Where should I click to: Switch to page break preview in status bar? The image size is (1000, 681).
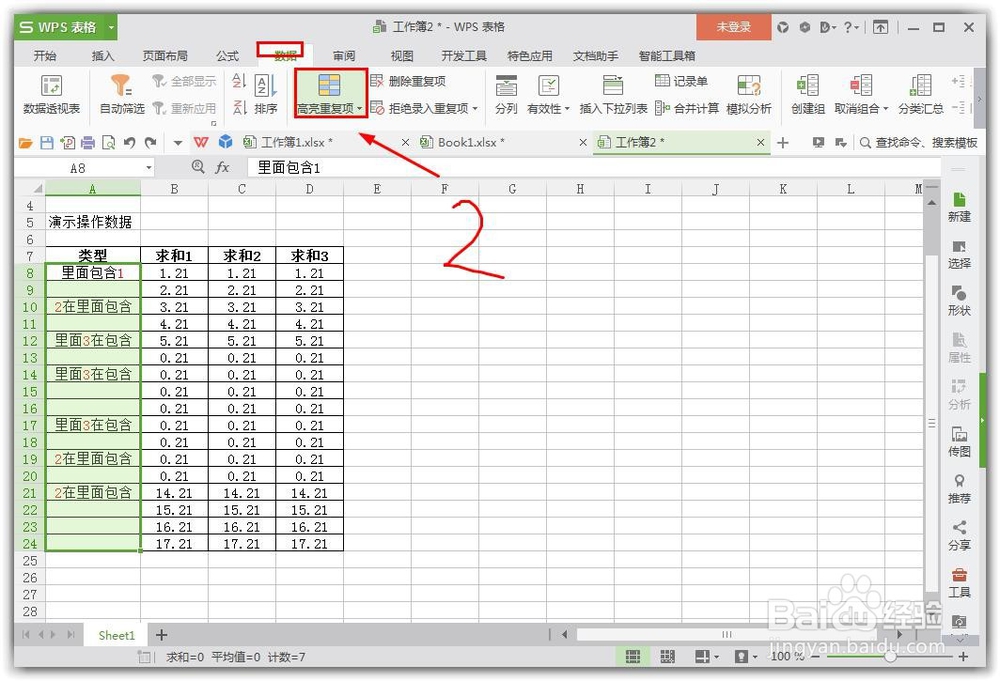click(x=667, y=657)
